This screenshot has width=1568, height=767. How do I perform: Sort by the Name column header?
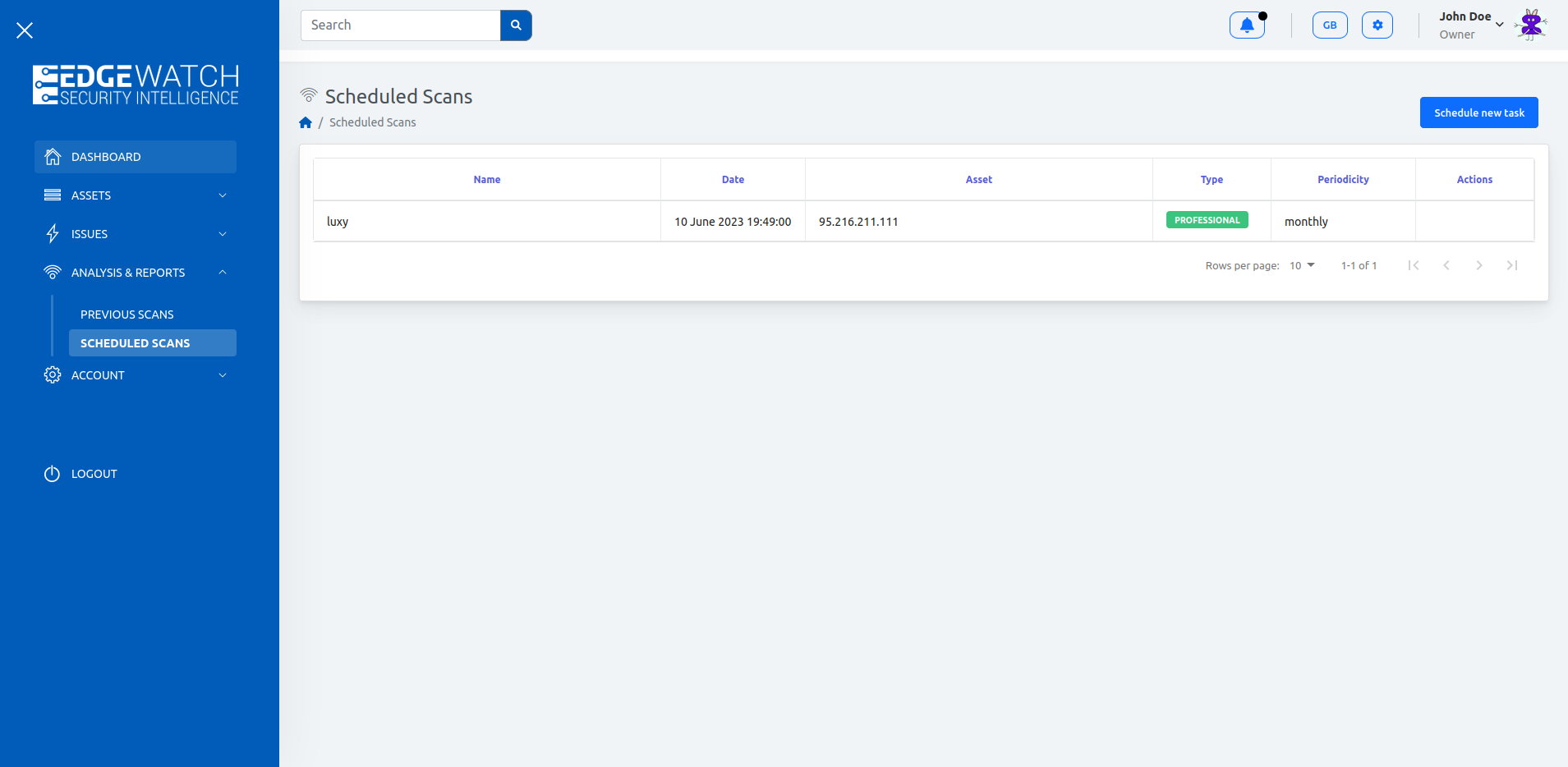point(487,180)
